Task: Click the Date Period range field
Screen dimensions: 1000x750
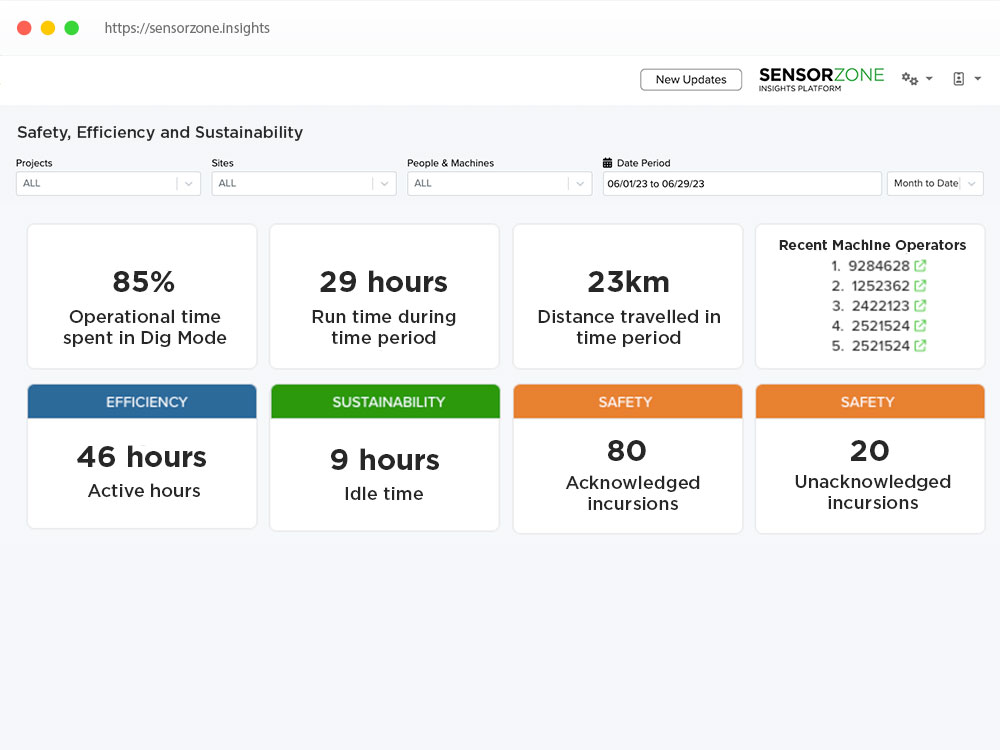Action: pos(742,183)
